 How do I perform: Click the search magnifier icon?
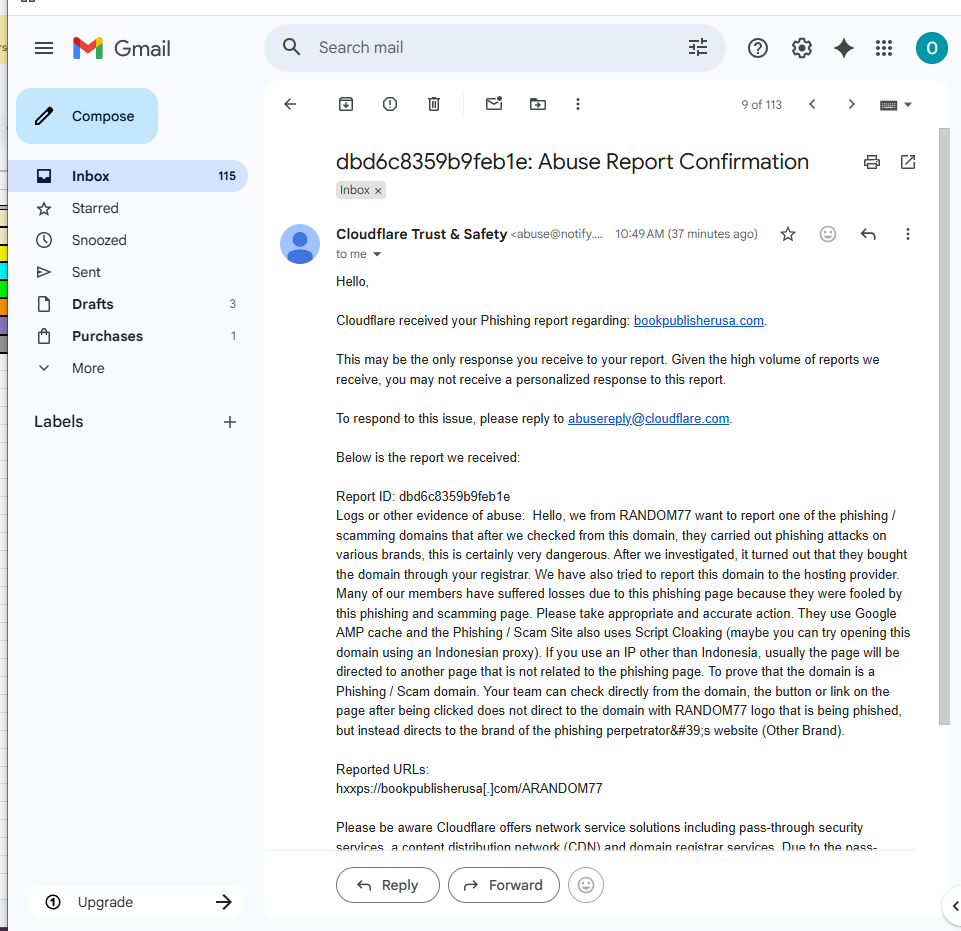point(291,47)
